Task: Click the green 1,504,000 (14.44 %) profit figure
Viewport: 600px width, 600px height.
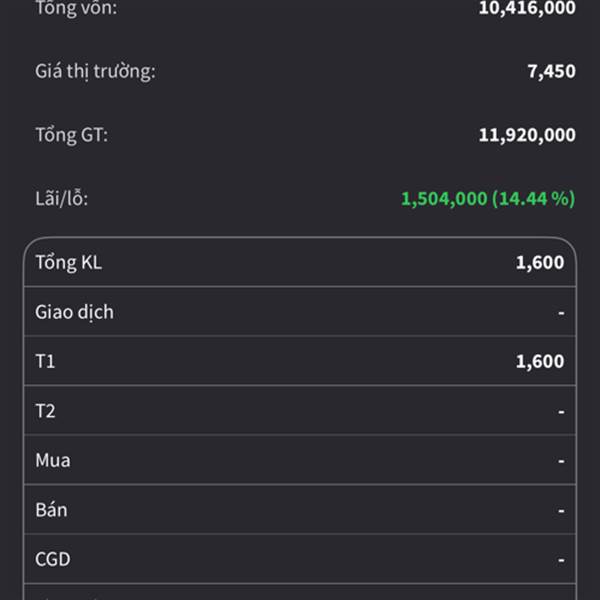Action: [x=488, y=199]
